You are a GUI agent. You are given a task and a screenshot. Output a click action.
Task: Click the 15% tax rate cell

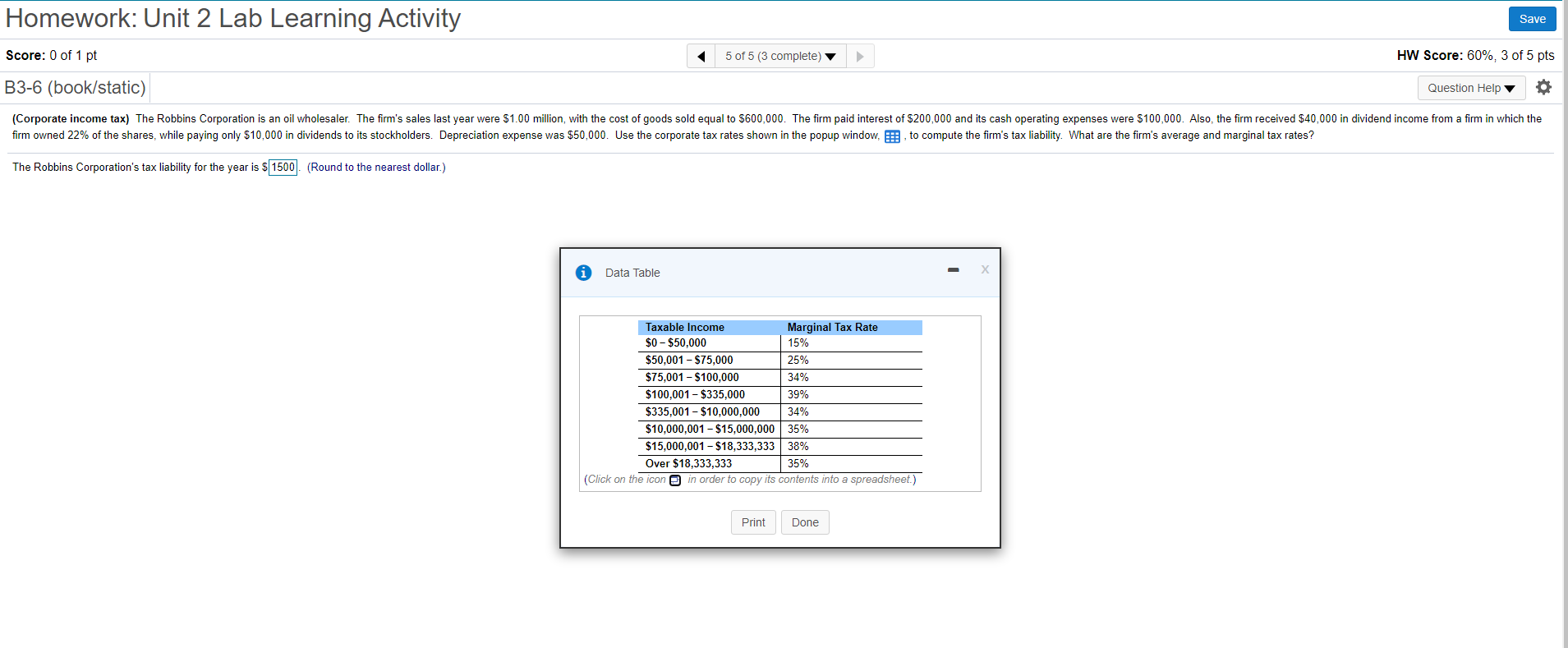(x=852, y=343)
